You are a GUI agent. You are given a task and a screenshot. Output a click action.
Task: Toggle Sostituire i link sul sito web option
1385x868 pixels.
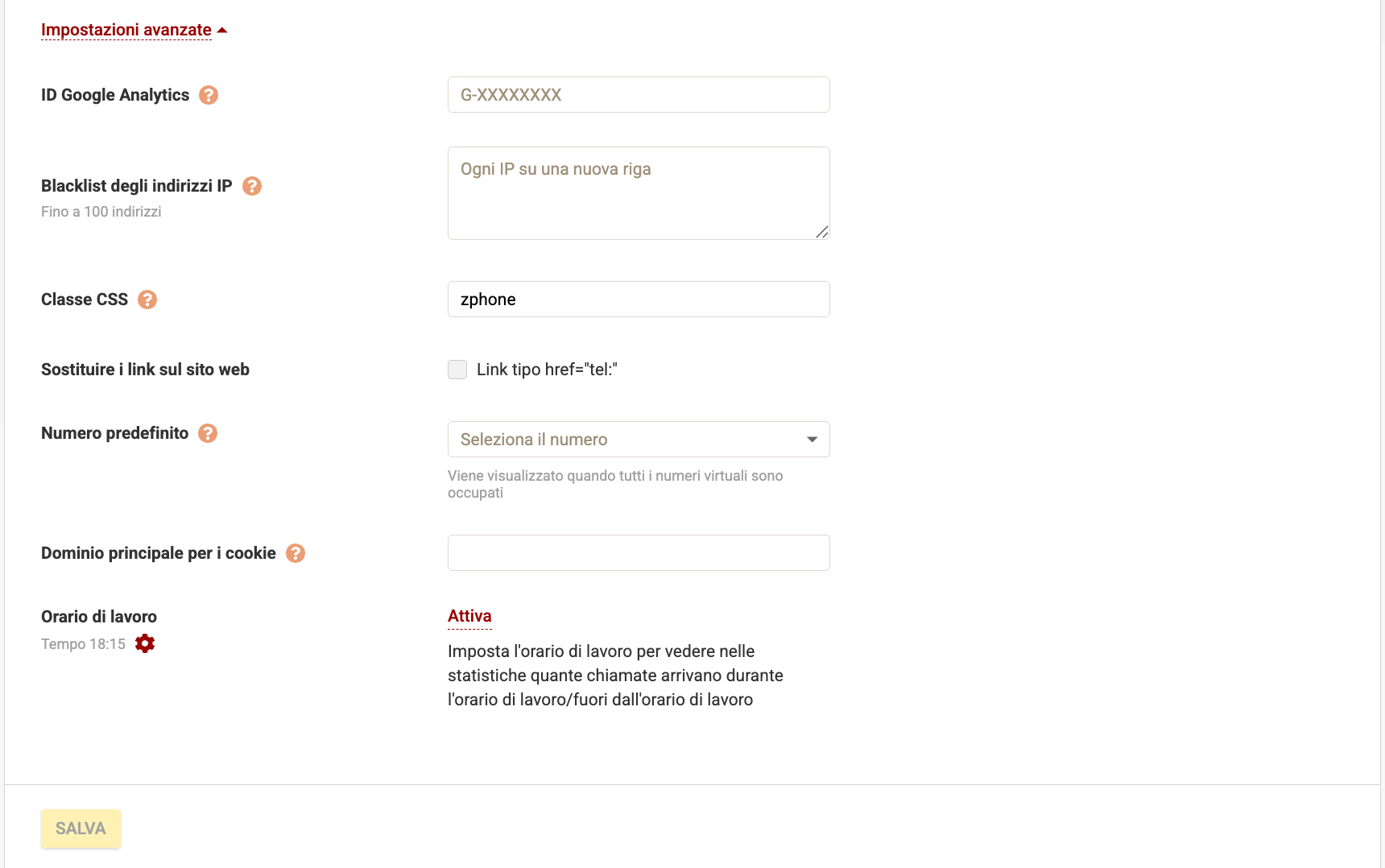tap(457, 369)
